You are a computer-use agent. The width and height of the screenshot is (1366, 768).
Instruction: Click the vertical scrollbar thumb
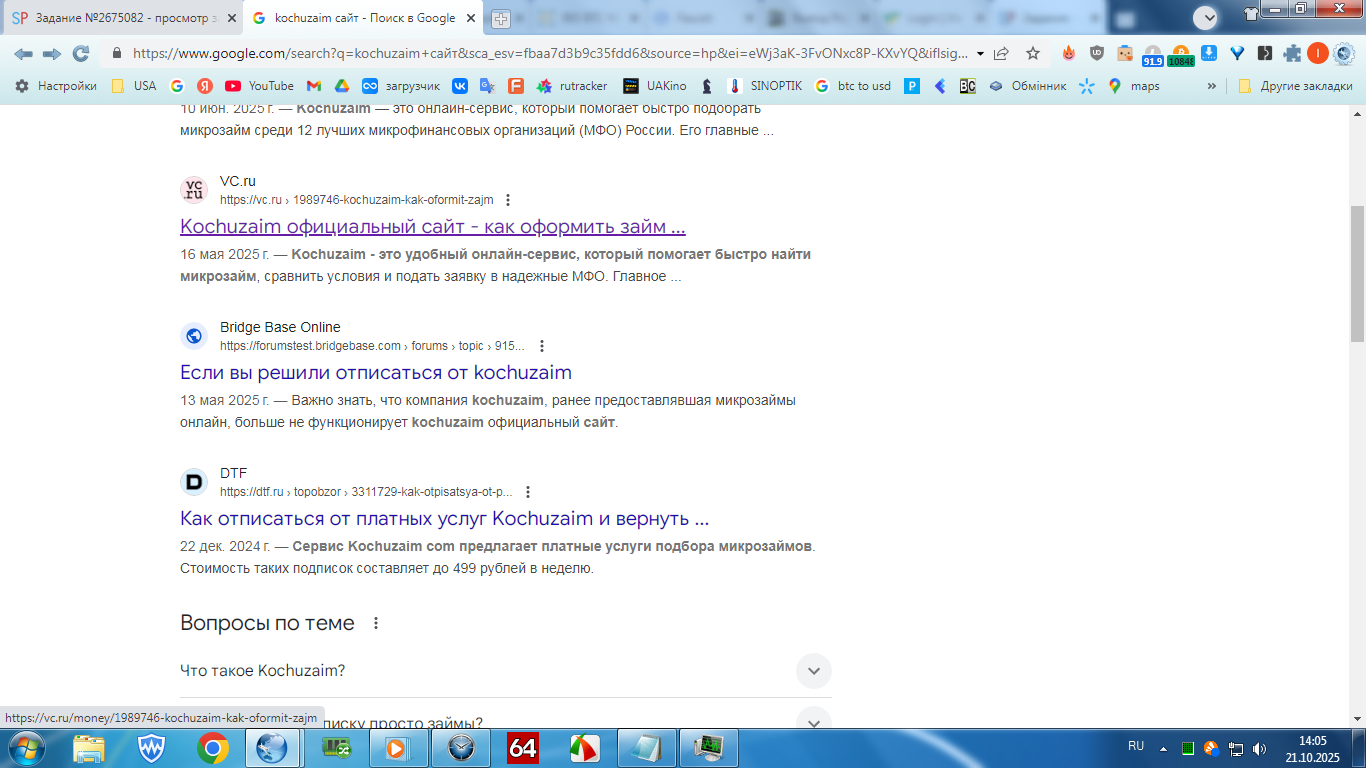(x=1357, y=274)
